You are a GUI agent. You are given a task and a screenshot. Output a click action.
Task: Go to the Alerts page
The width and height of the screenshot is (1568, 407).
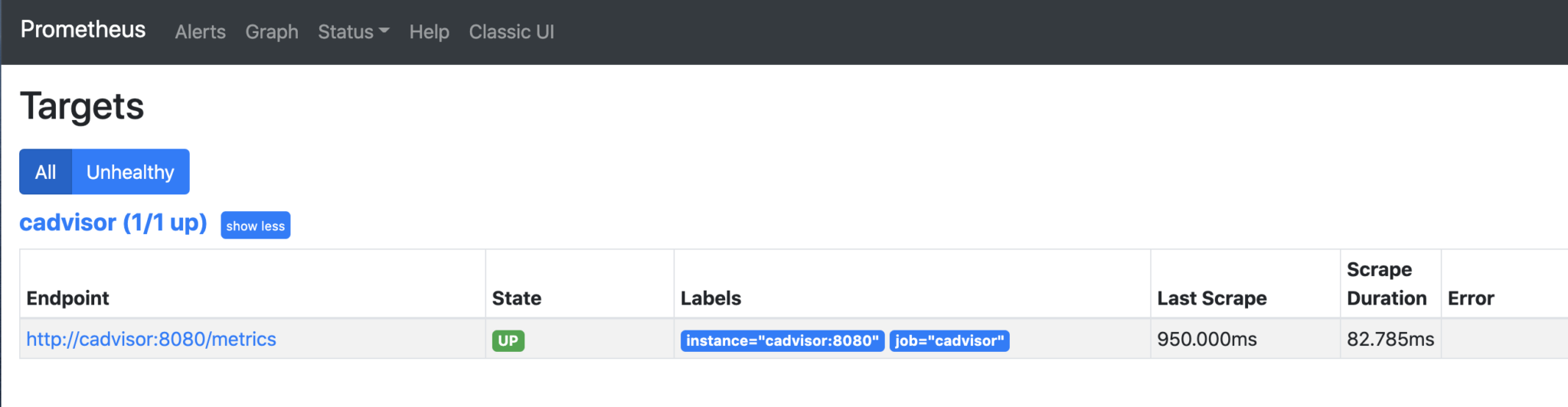(x=200, y=32)
